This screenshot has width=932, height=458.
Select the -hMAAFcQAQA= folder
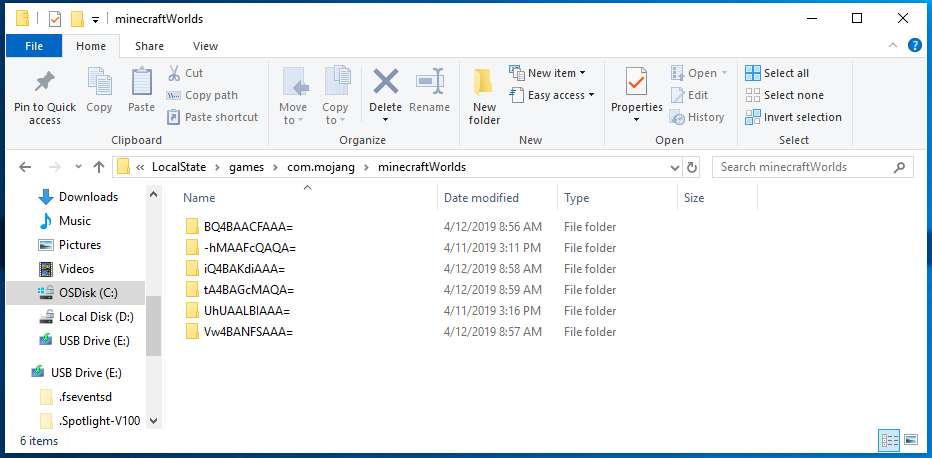point(250,248)
